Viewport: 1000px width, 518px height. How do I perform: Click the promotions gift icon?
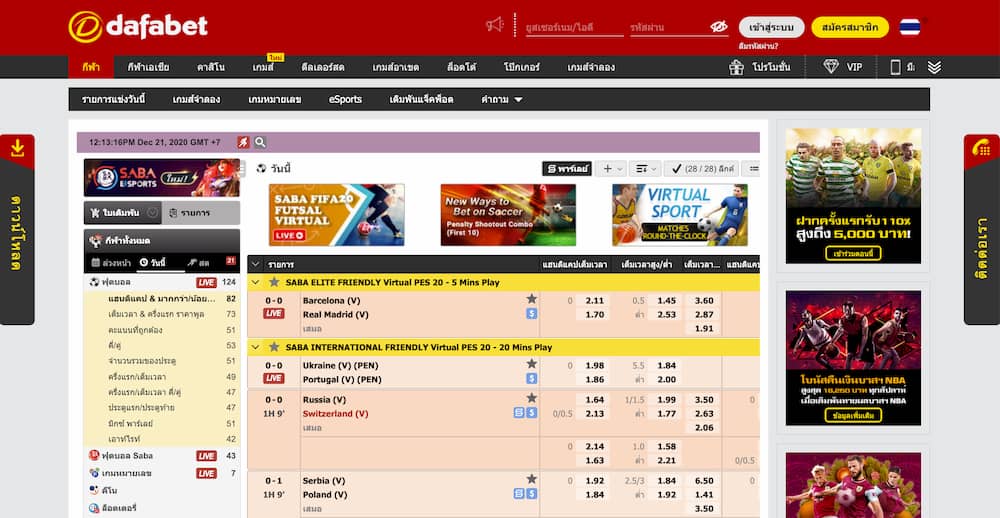pyautogui.click(x=737, y=66)
